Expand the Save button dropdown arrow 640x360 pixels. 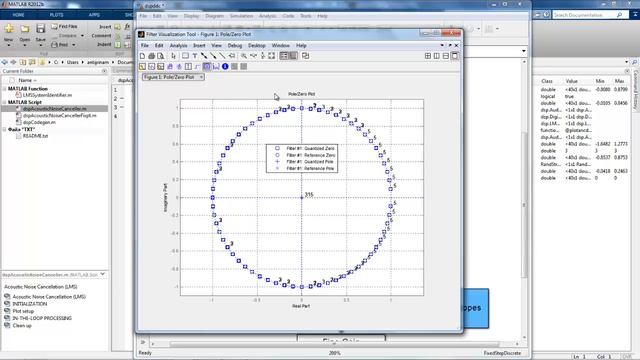click(40, 45)
